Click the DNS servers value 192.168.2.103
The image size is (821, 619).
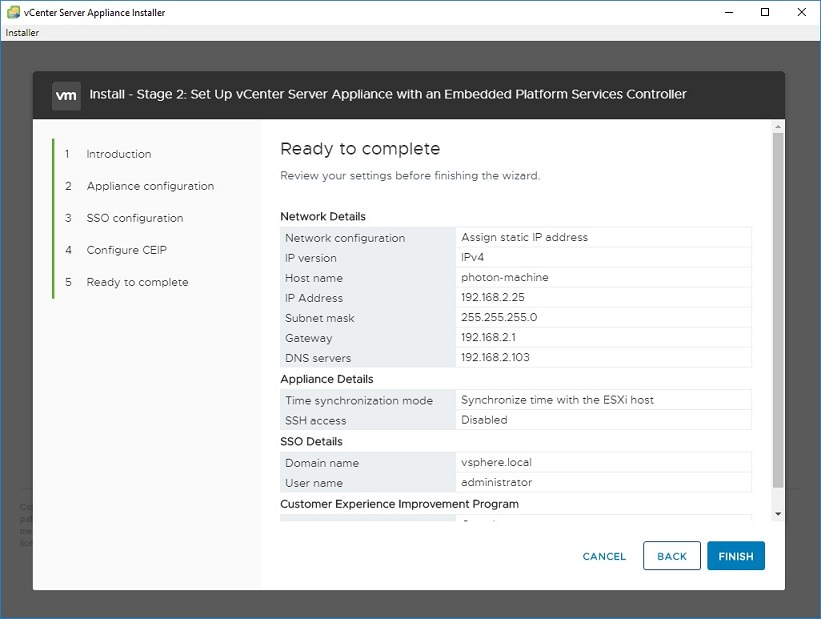point(495,357)
